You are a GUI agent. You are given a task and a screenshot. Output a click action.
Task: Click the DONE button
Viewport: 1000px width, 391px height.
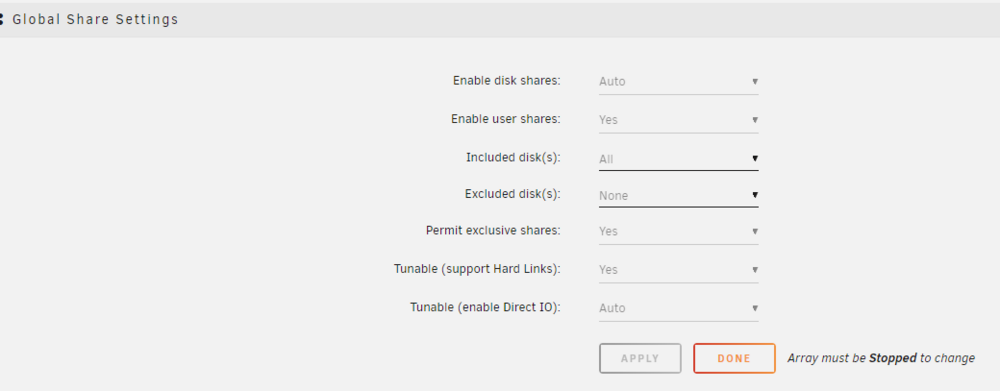pyautogui.click(x=734, y=358)
